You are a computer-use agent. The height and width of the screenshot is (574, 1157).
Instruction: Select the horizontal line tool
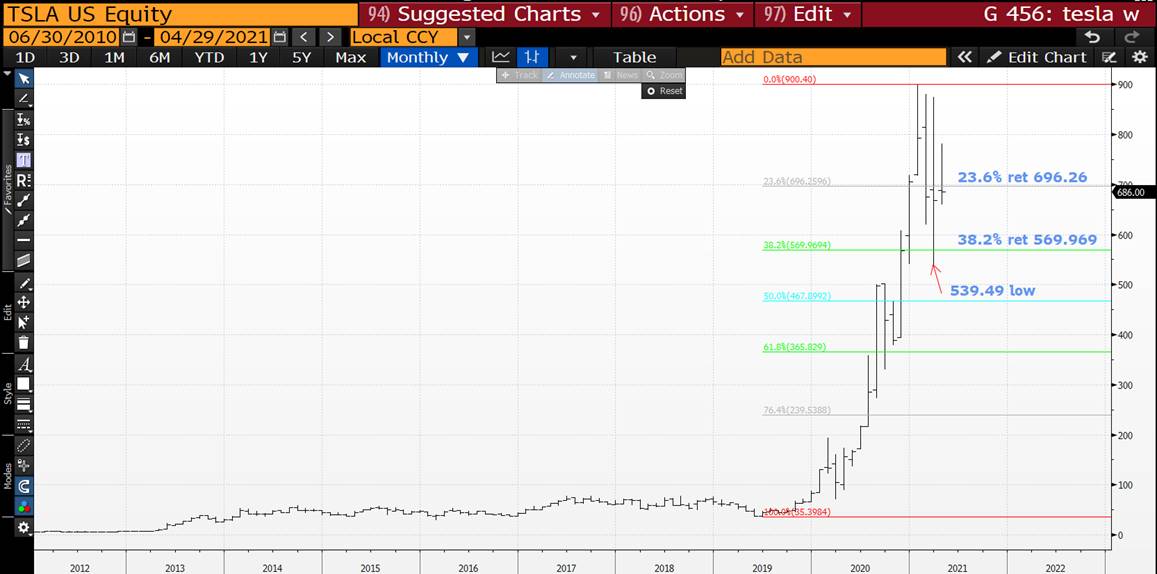tap(24, 239)
